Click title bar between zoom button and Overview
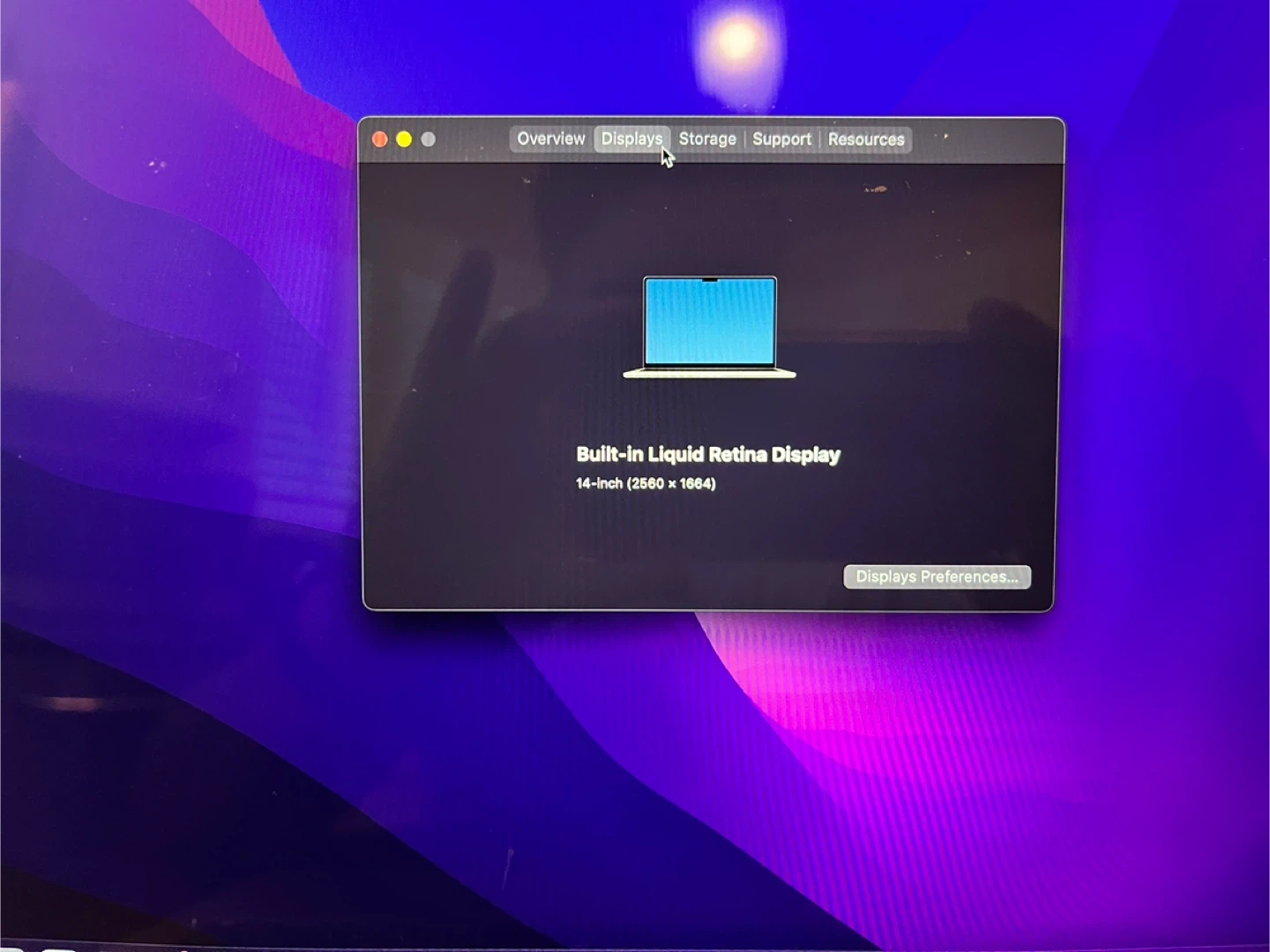The width and height of the screenshot is (1270, 952). click(472, 139)
